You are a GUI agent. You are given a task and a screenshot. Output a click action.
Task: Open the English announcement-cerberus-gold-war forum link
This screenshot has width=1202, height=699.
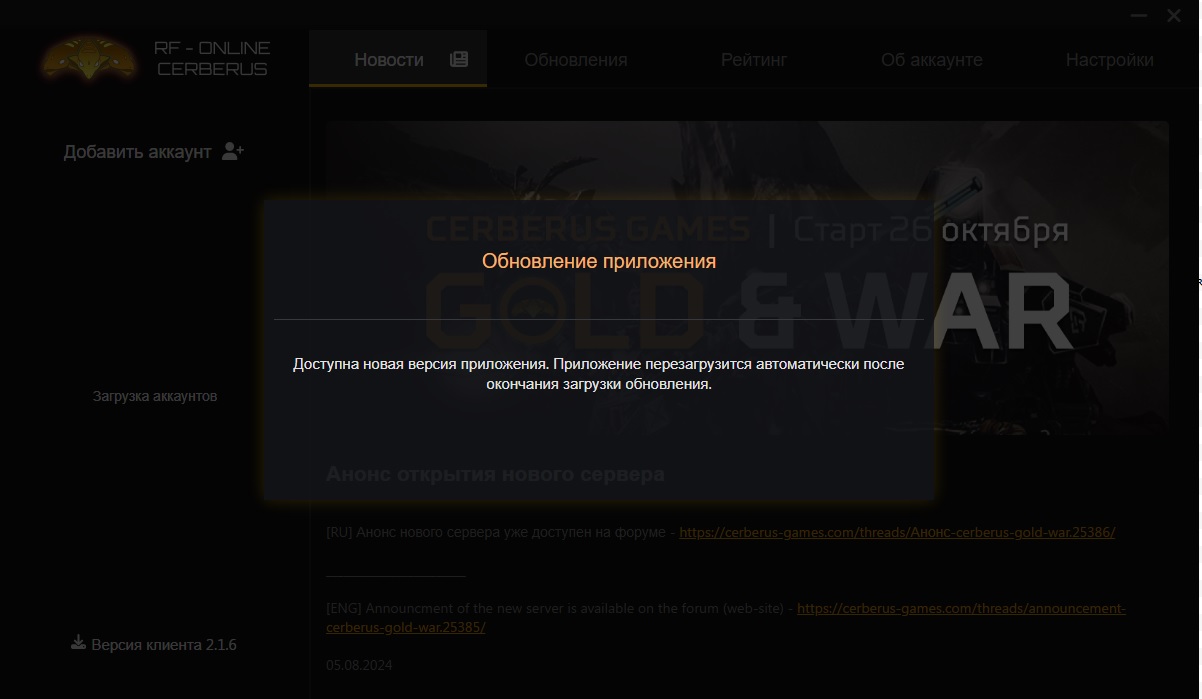pyautogui.click(x=726, y=618)
